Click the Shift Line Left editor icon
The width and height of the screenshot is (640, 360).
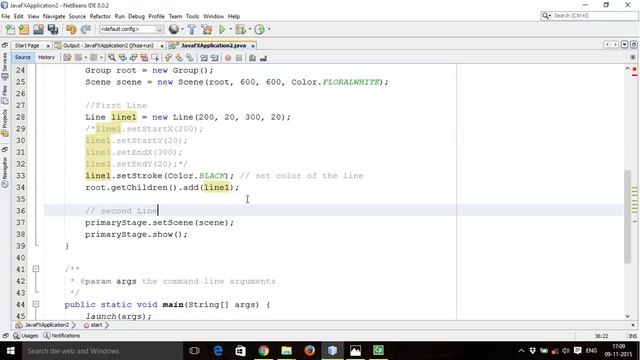coord(204,58)
